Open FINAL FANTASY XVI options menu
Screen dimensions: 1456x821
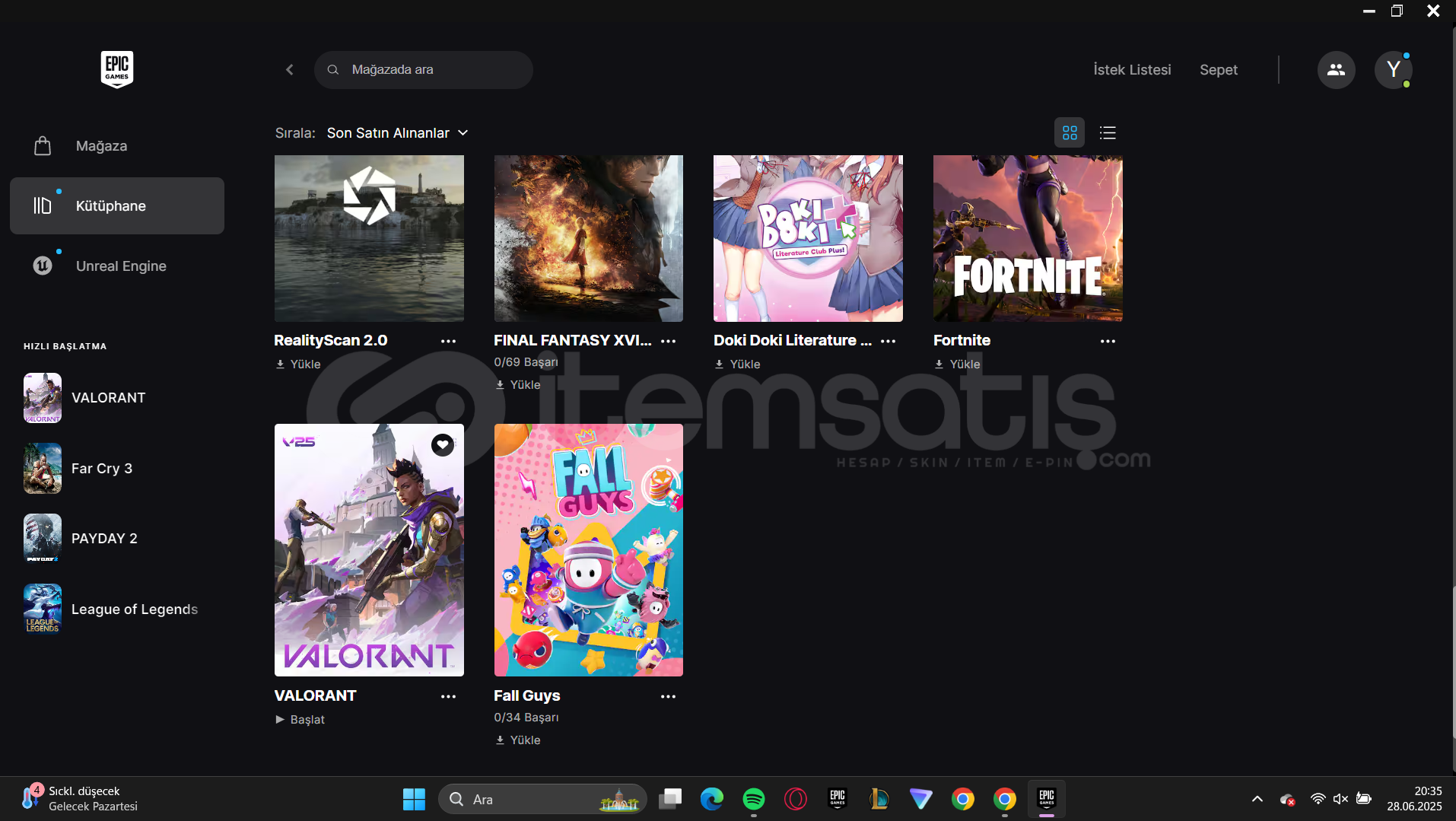668,341
